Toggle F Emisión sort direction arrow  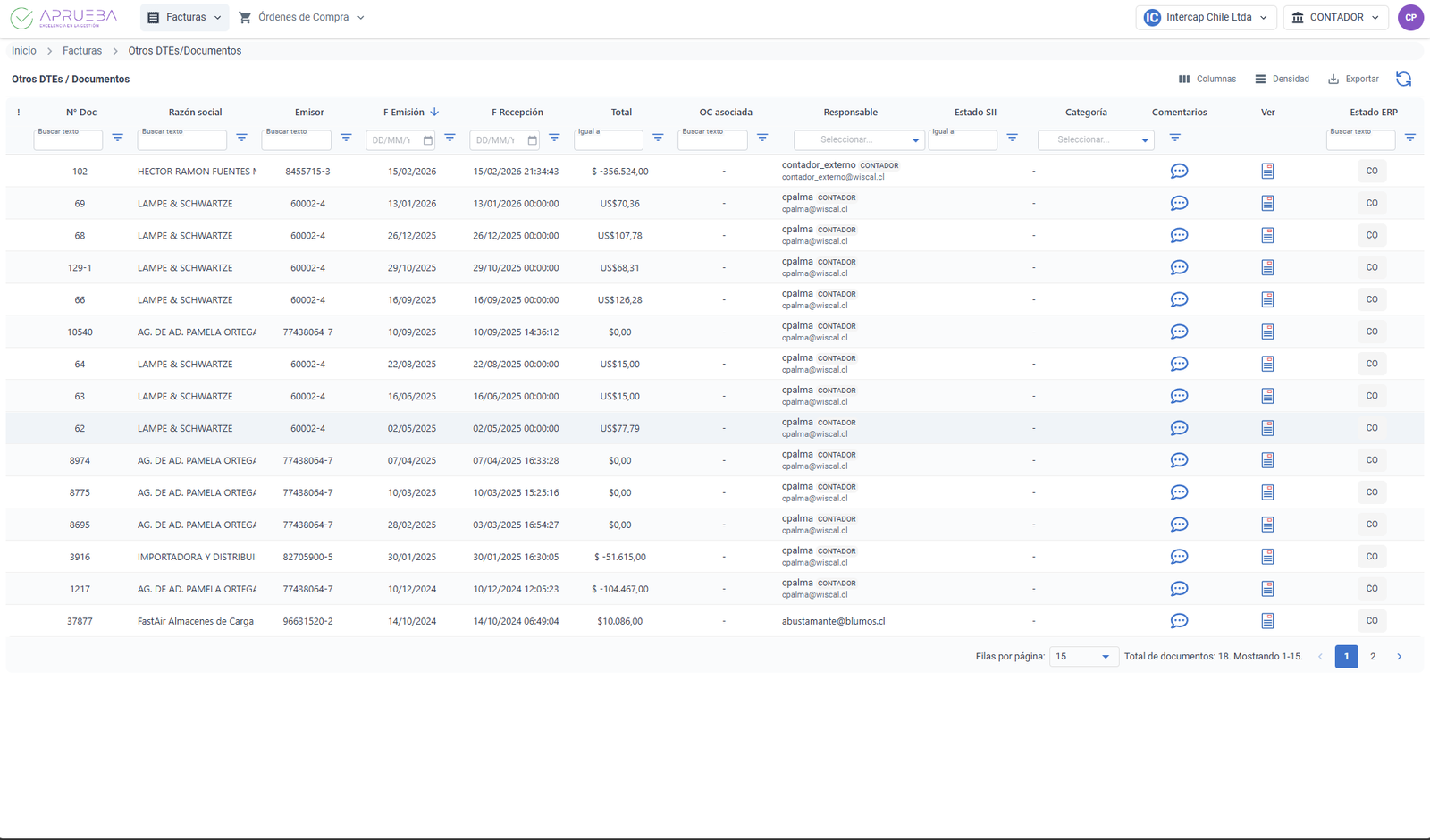click(434, 113)
